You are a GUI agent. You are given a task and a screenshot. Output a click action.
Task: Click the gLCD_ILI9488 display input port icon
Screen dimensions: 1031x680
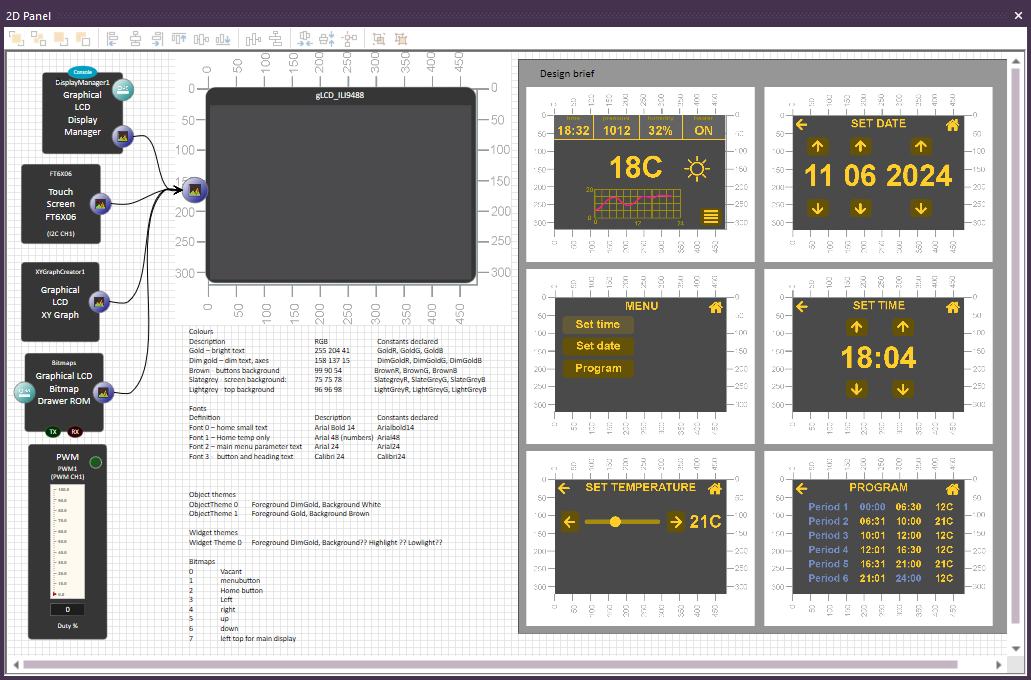point(195,188)
